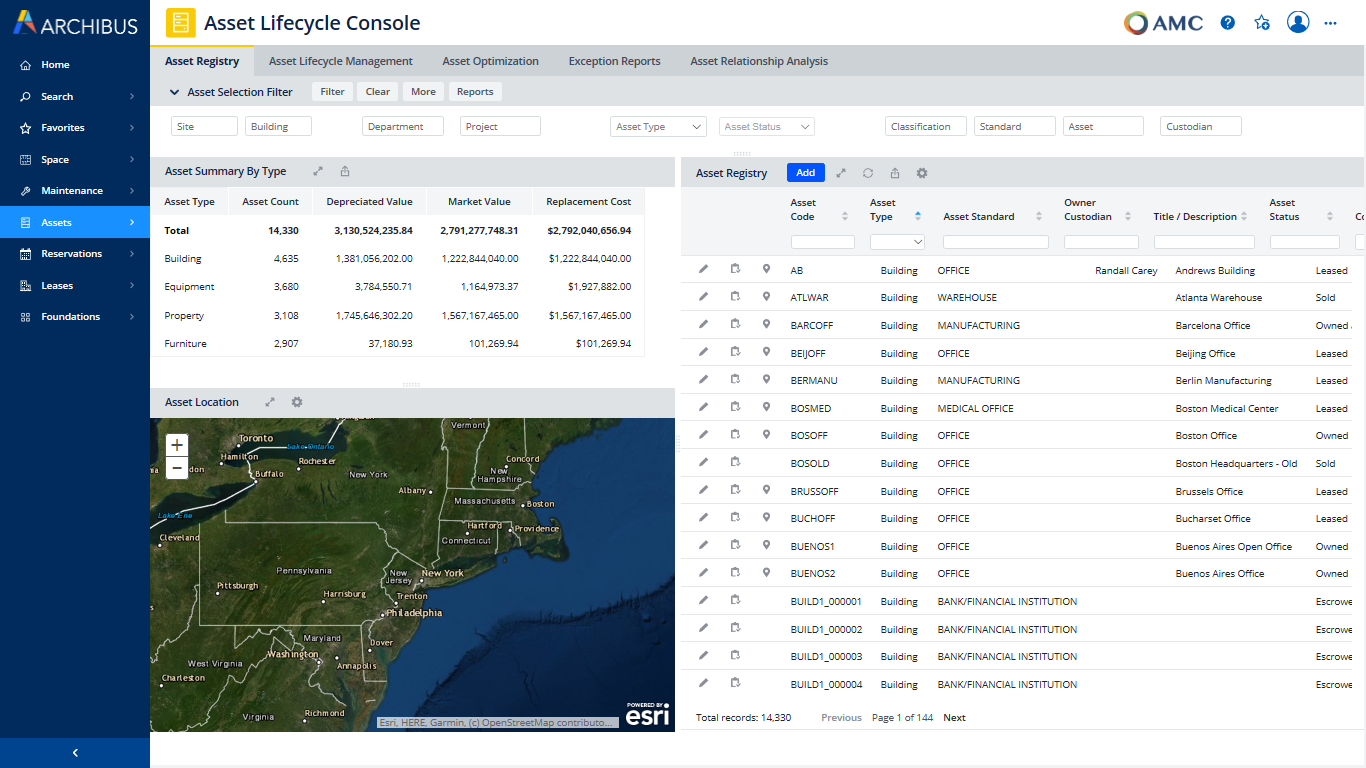Click the Asset Code column filter box
This screenshot has height=768, width=1366.
click(823, 242)
